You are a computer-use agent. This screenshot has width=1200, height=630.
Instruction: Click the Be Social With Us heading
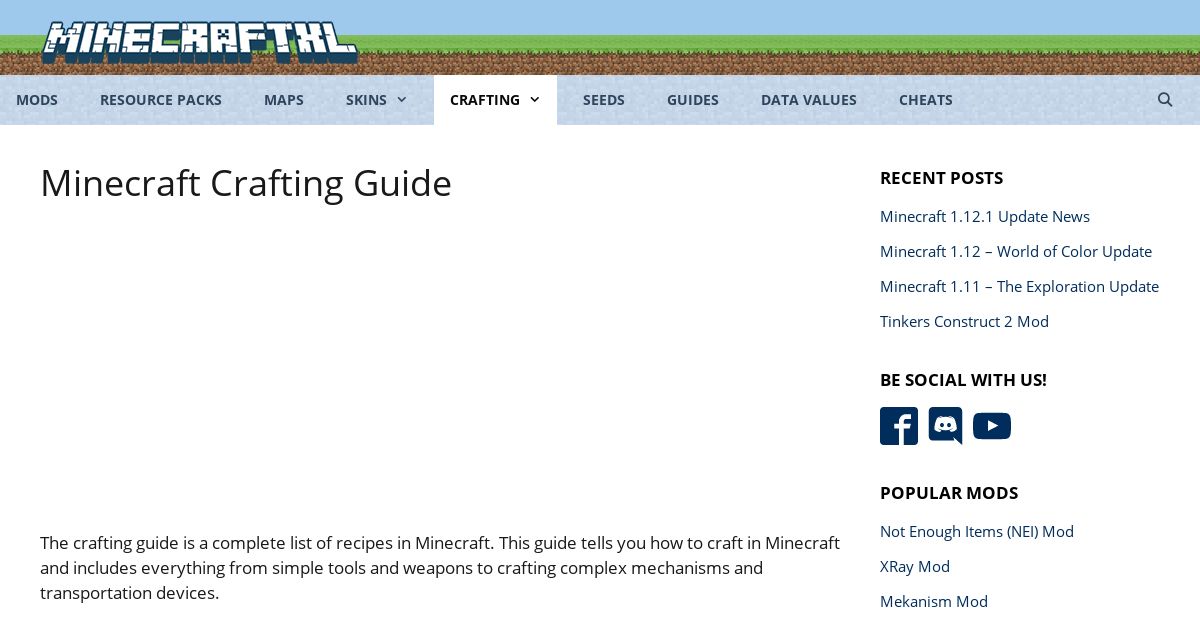click(x=963, y=380)
